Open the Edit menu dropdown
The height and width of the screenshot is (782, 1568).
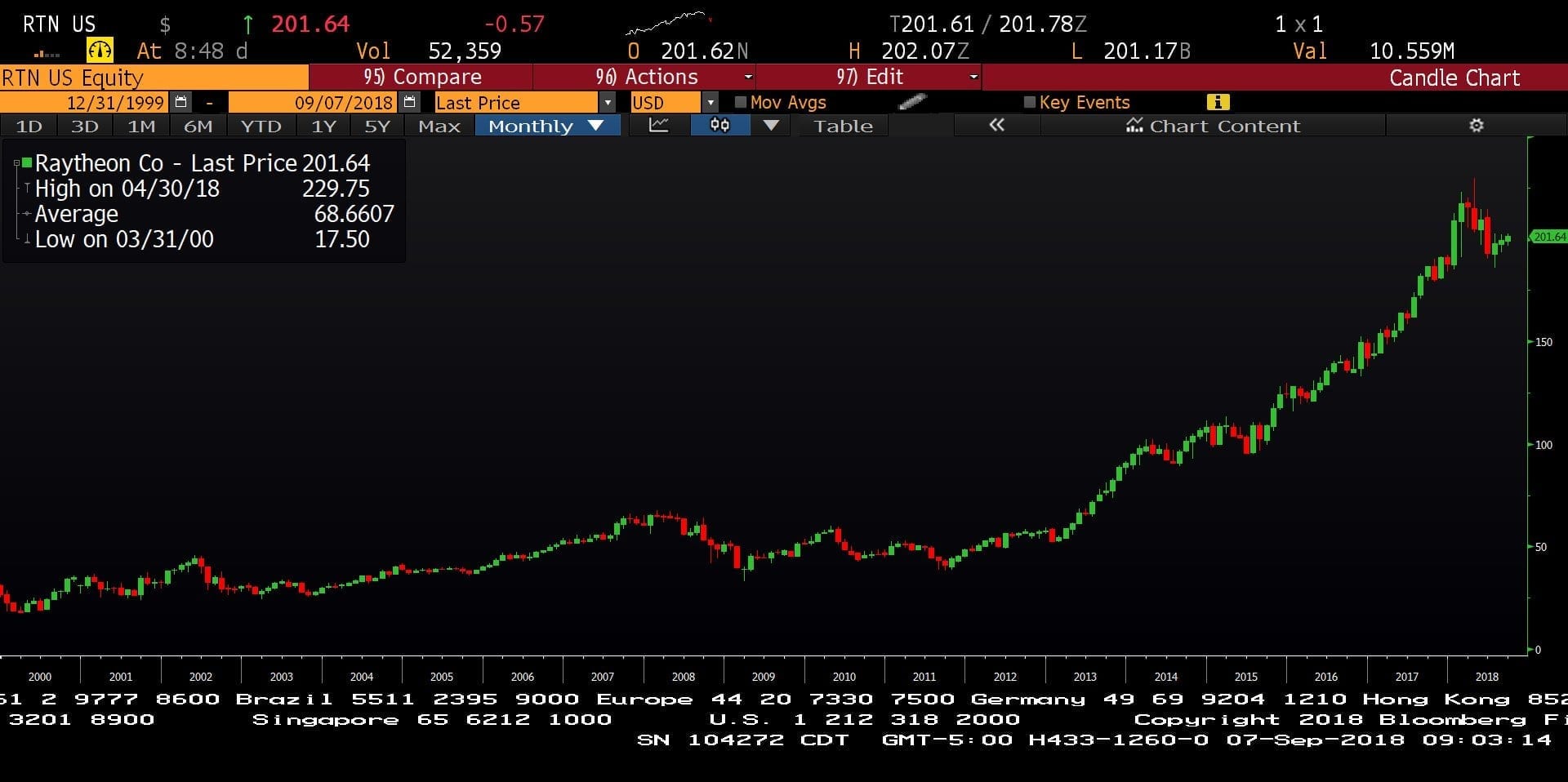click(868, 78)
